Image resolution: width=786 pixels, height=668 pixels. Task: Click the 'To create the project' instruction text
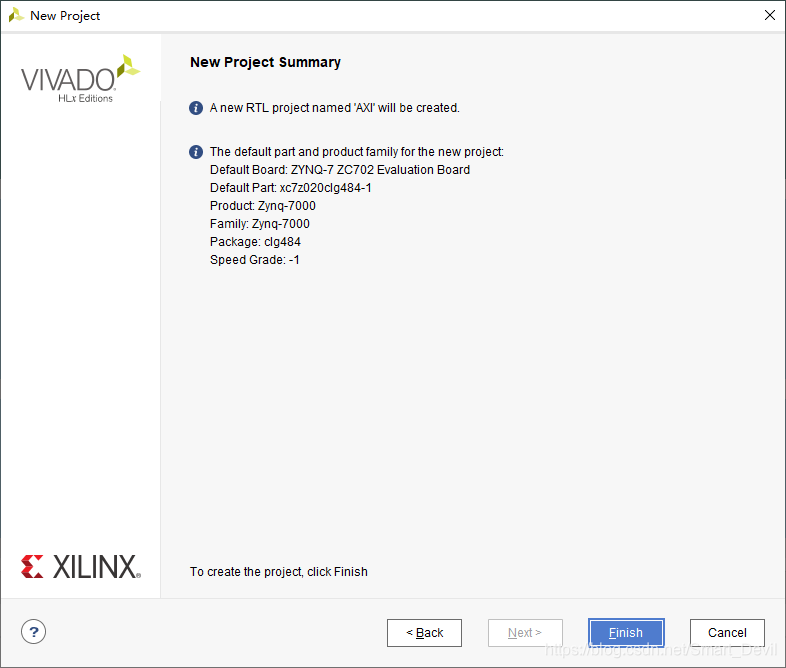click(x=279, y=572)
